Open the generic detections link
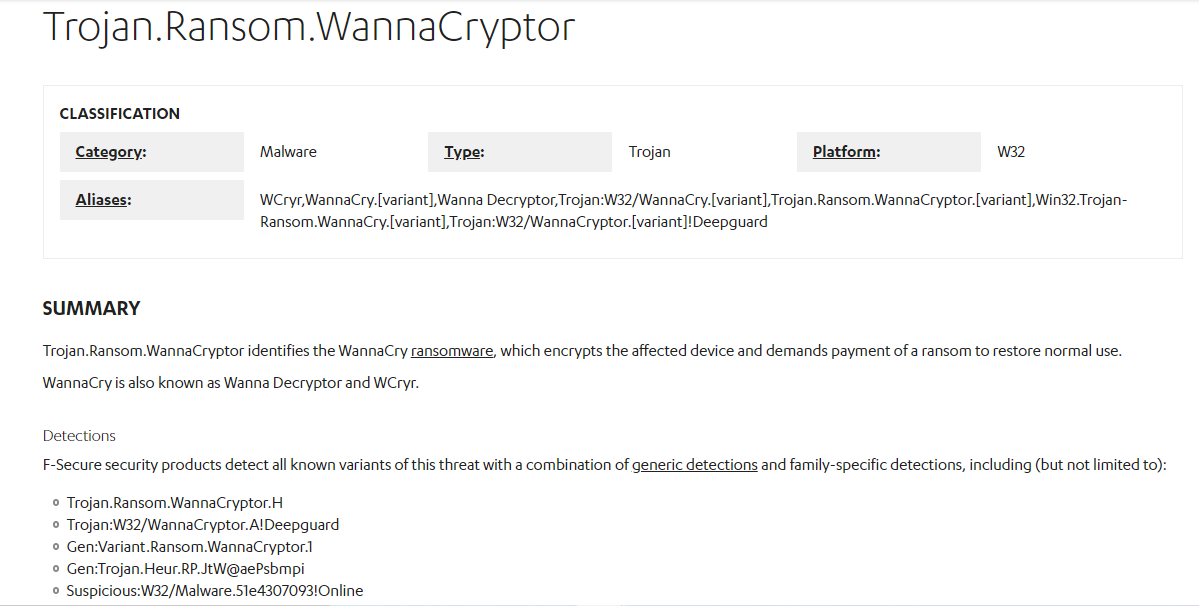 click(x=694, y=465)
